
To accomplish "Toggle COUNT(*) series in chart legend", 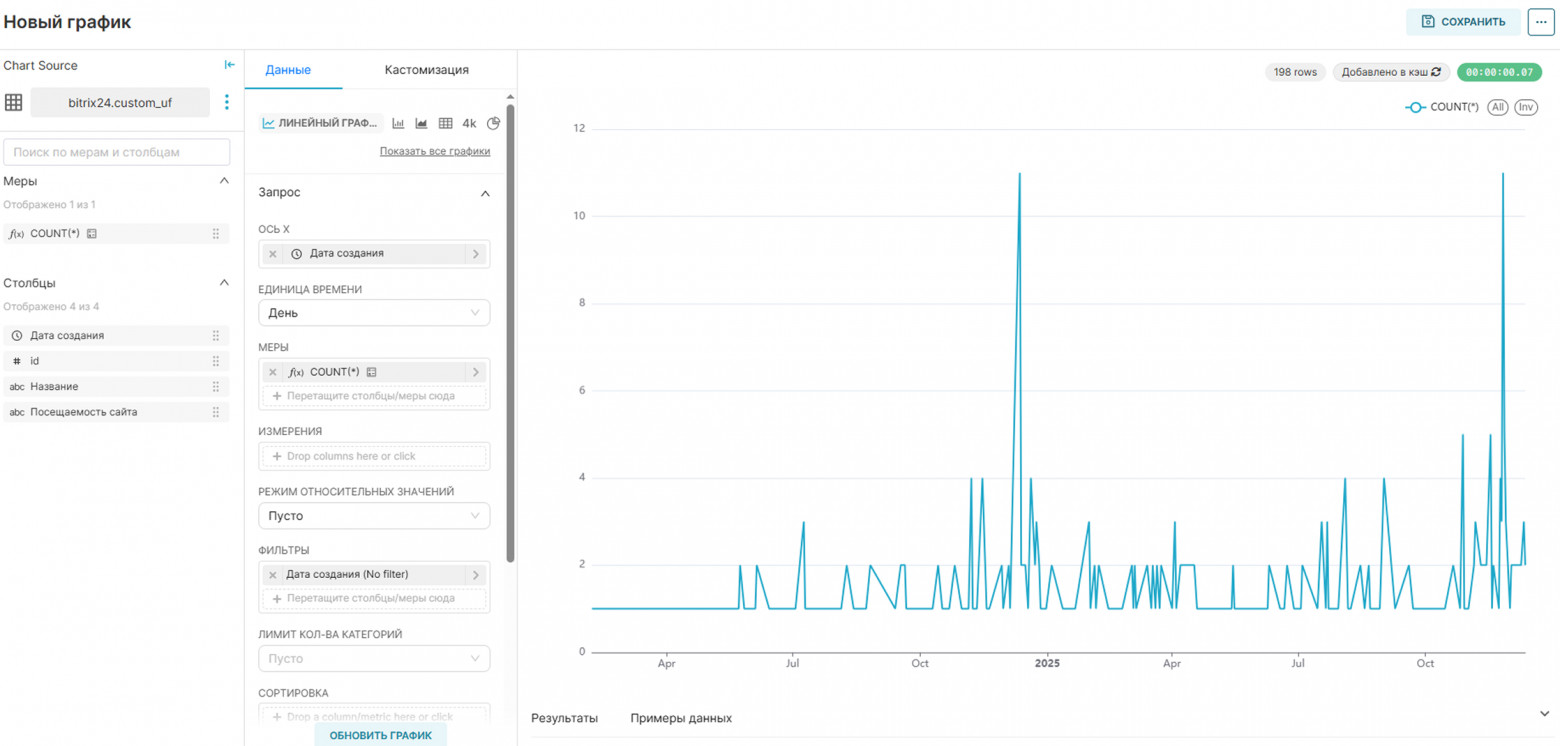I will tap(1442, 107).
